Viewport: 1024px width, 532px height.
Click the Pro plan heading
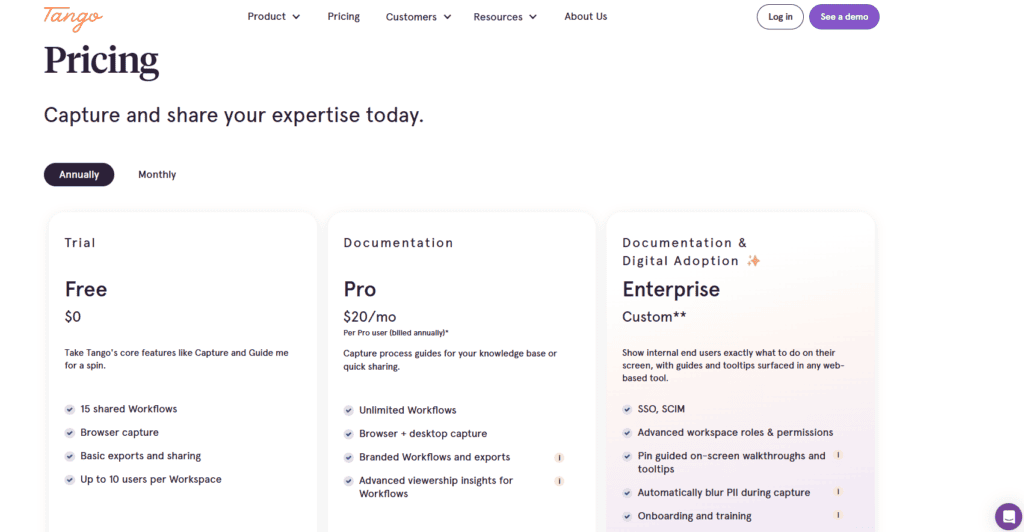tap(360, 289)
